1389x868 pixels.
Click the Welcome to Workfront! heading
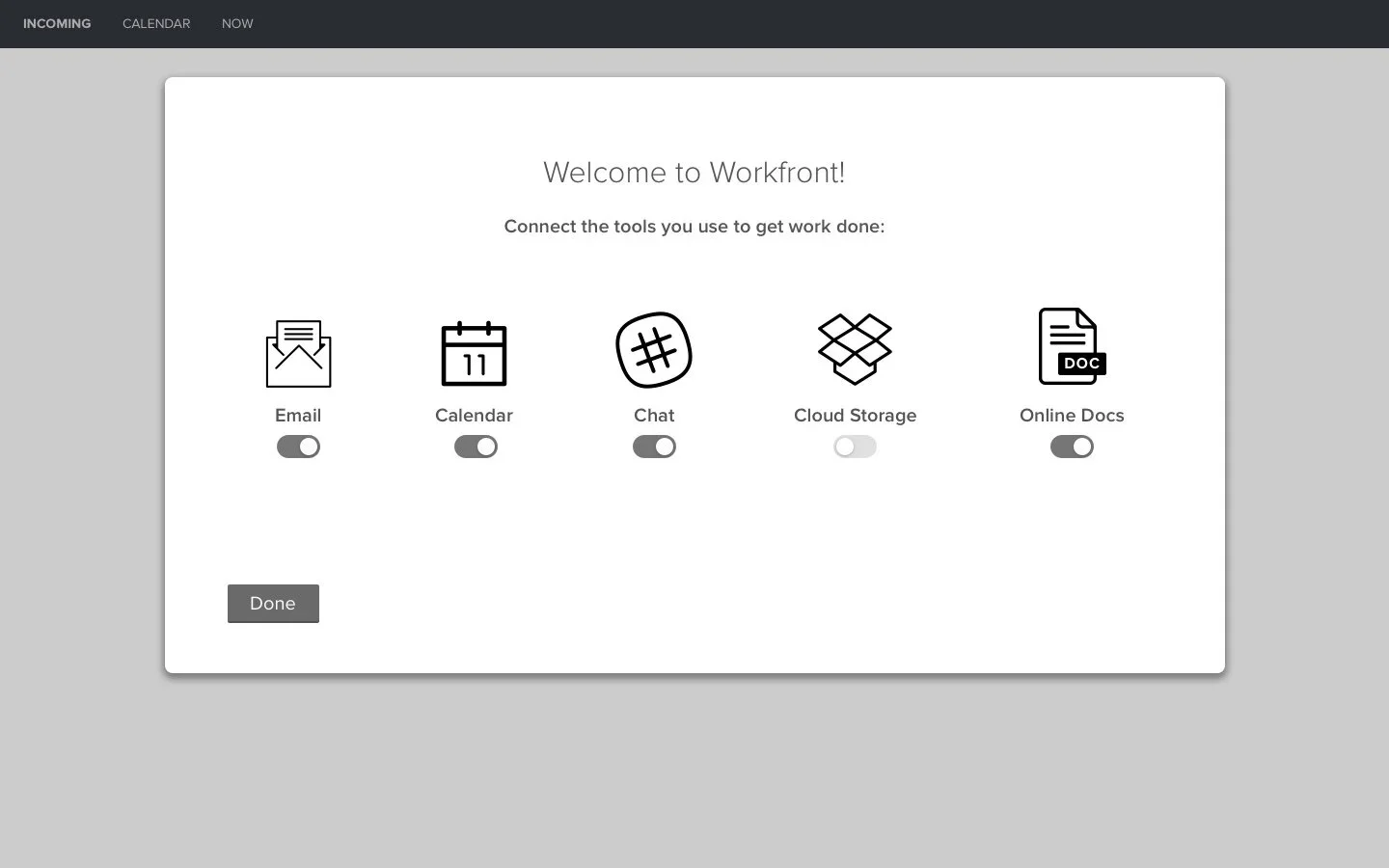(x=694, y=173)
